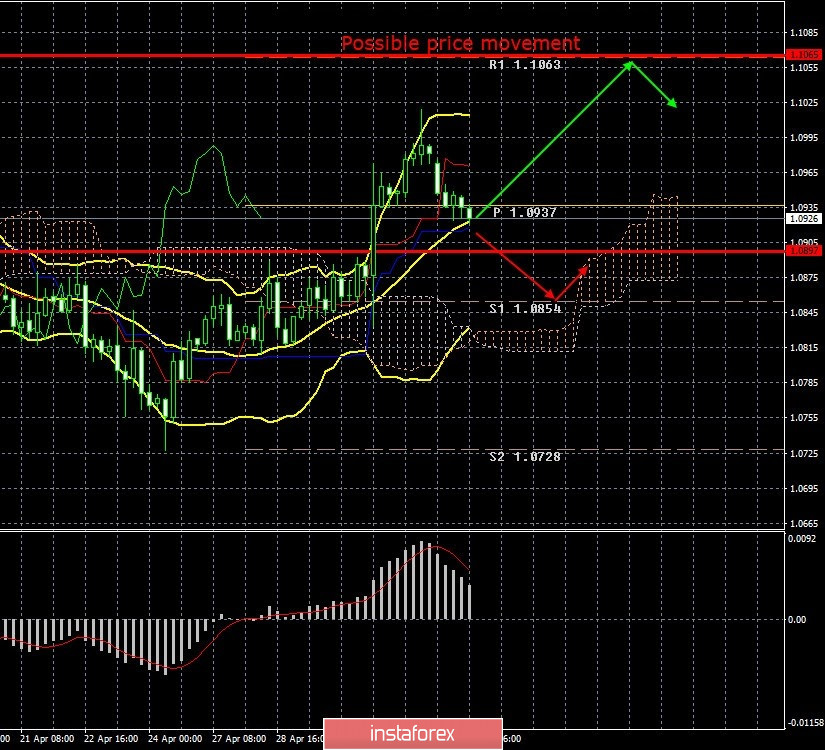Viewport: 825px width, 750px height.
Task: Click the 28 Apr 16:00 time label
Action: click(x=300, y=739)
